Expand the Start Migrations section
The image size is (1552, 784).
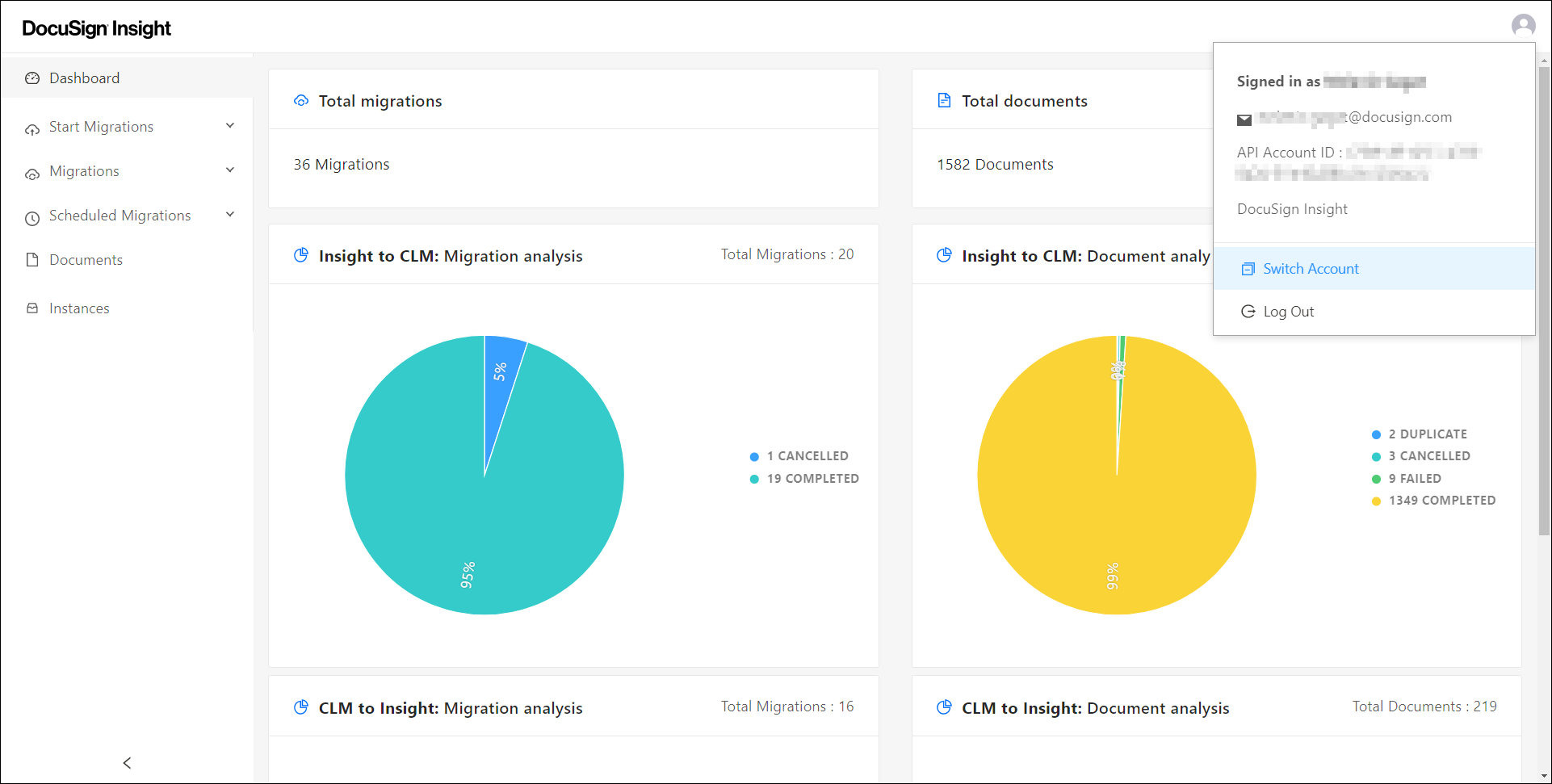[230, 126]
